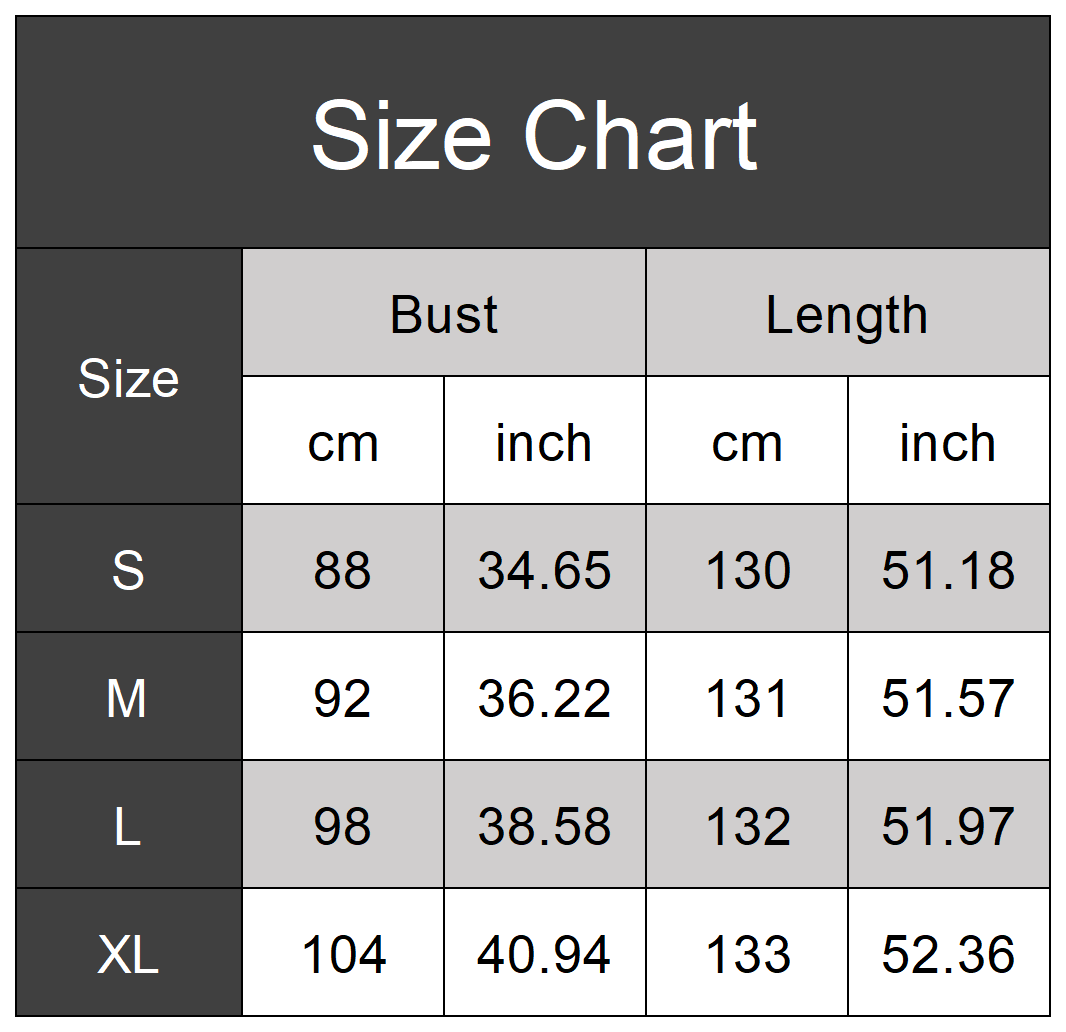Screen dimensions: 1066x1032
Task: Click the L size row label
Action: (129, 826)
